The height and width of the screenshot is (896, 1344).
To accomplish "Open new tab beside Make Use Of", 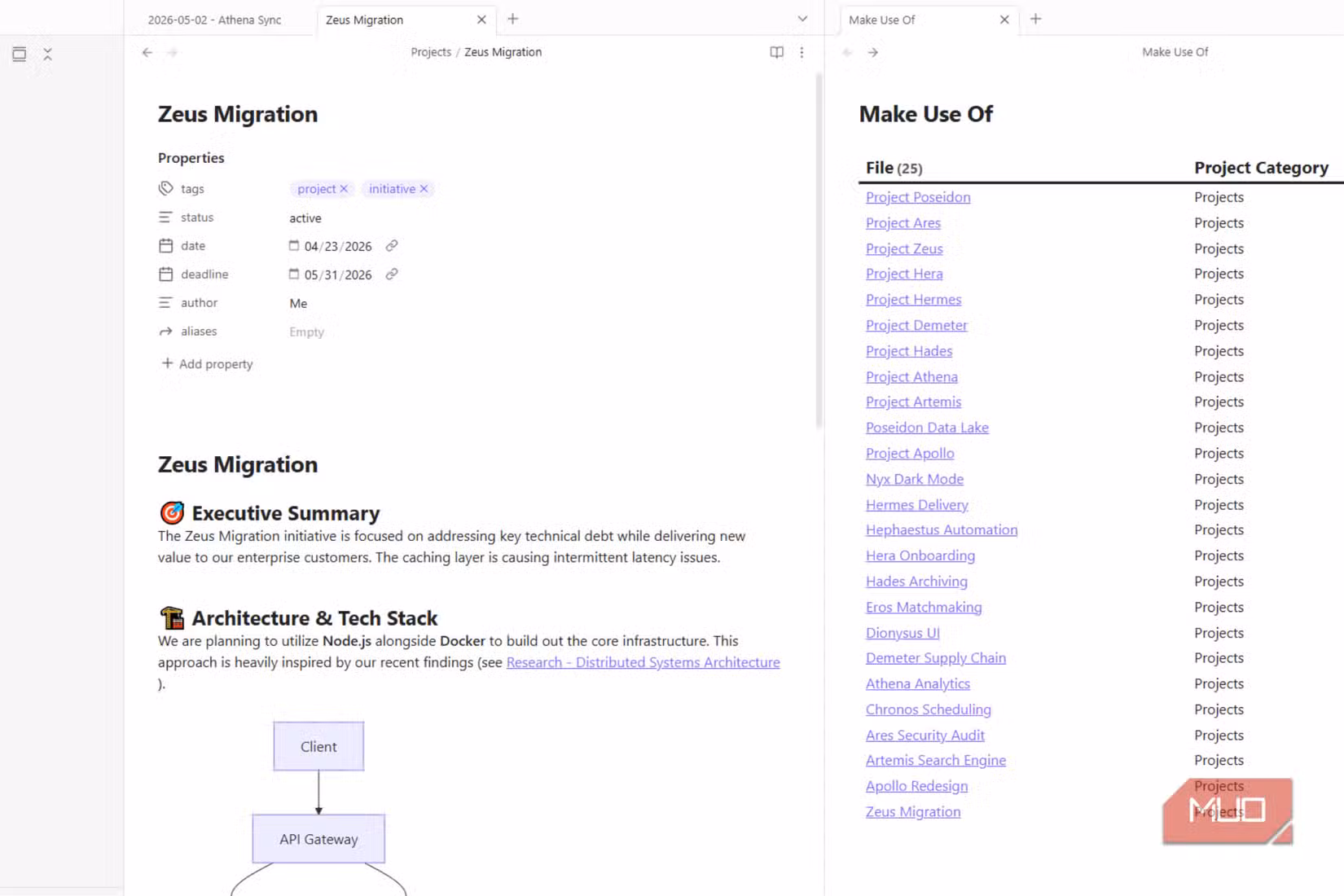I will 1036,19.
